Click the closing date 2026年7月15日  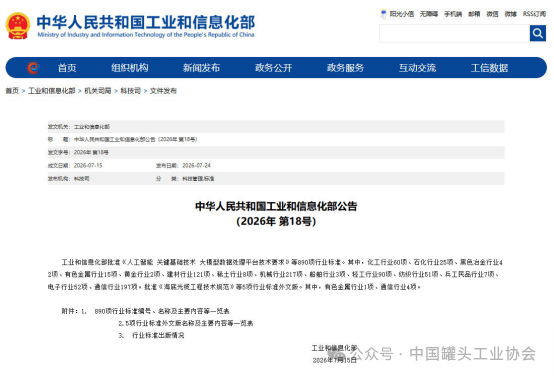pyautogui.click(x=334, y=360)
